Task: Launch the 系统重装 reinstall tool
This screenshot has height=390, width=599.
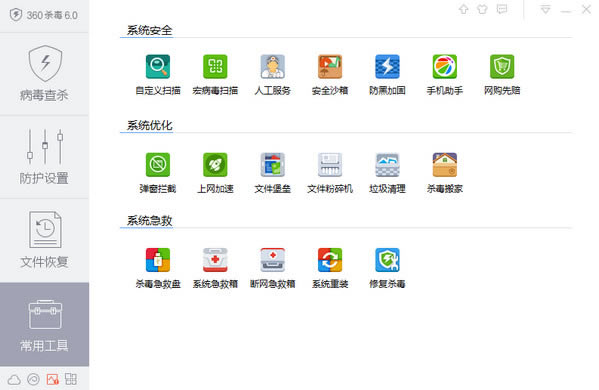Action: click(x=330, y=260)
